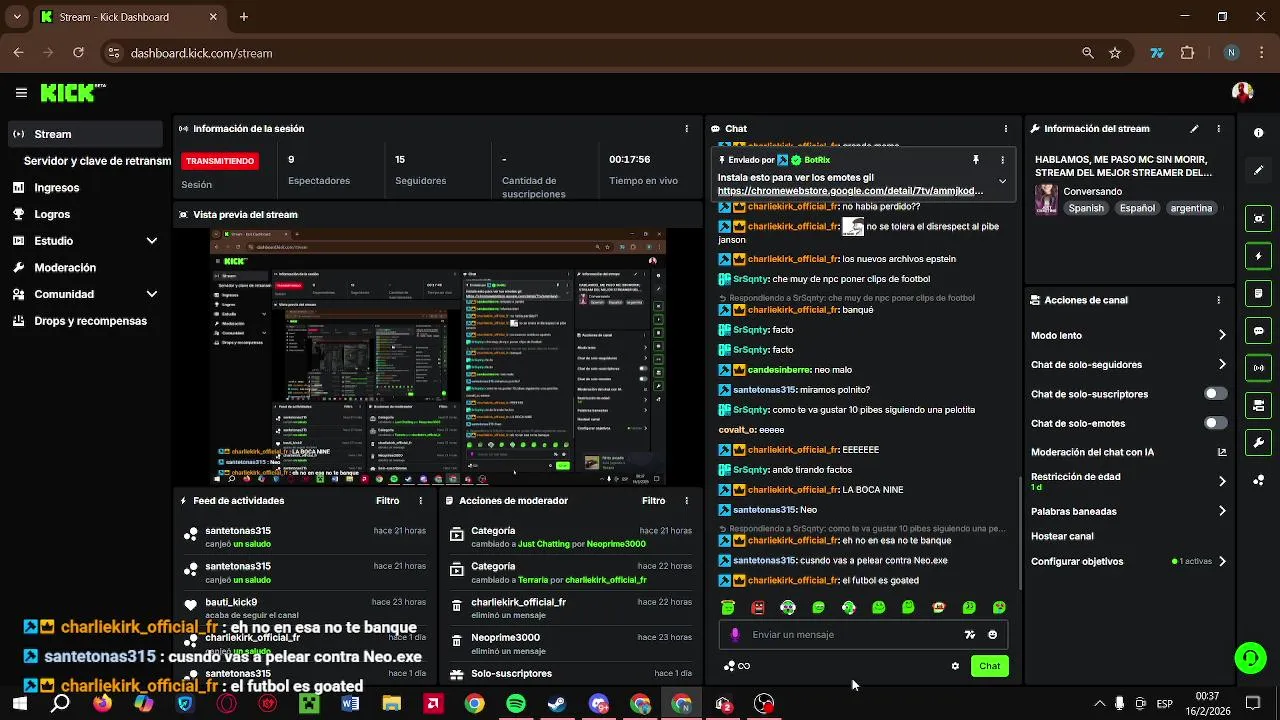
Task: Click the purple microphone icon in chat input
Action: pos(735,635)
